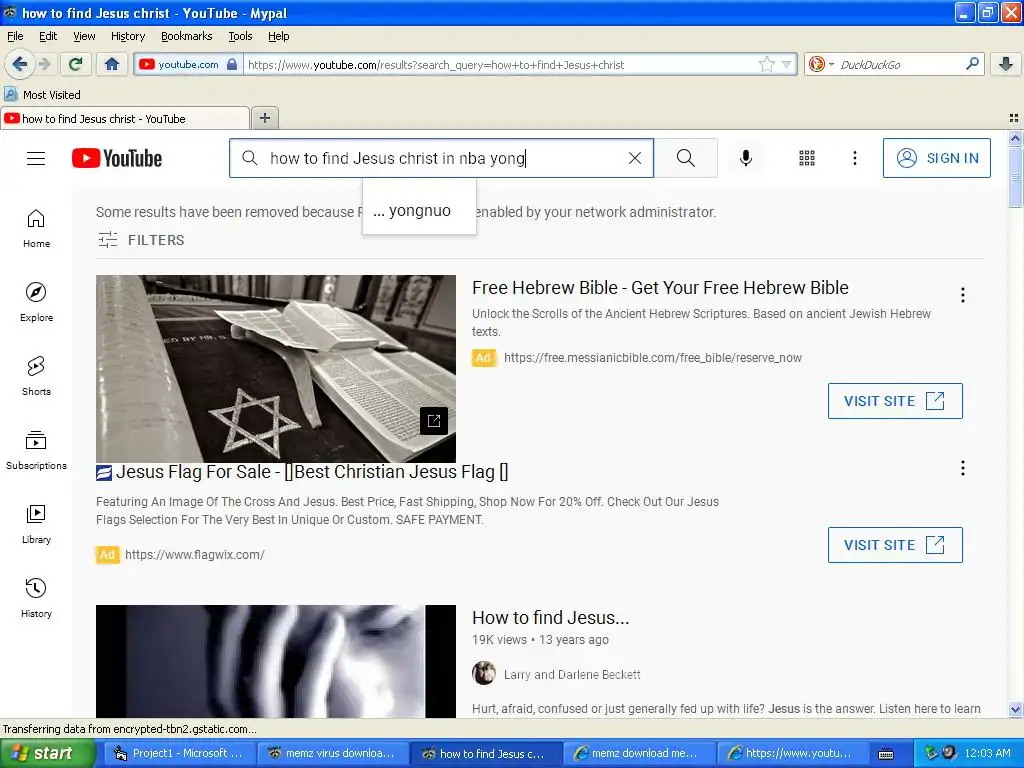
Task: Open the Hebrew Bible ad thumbnail
Action: pos(276,369)
